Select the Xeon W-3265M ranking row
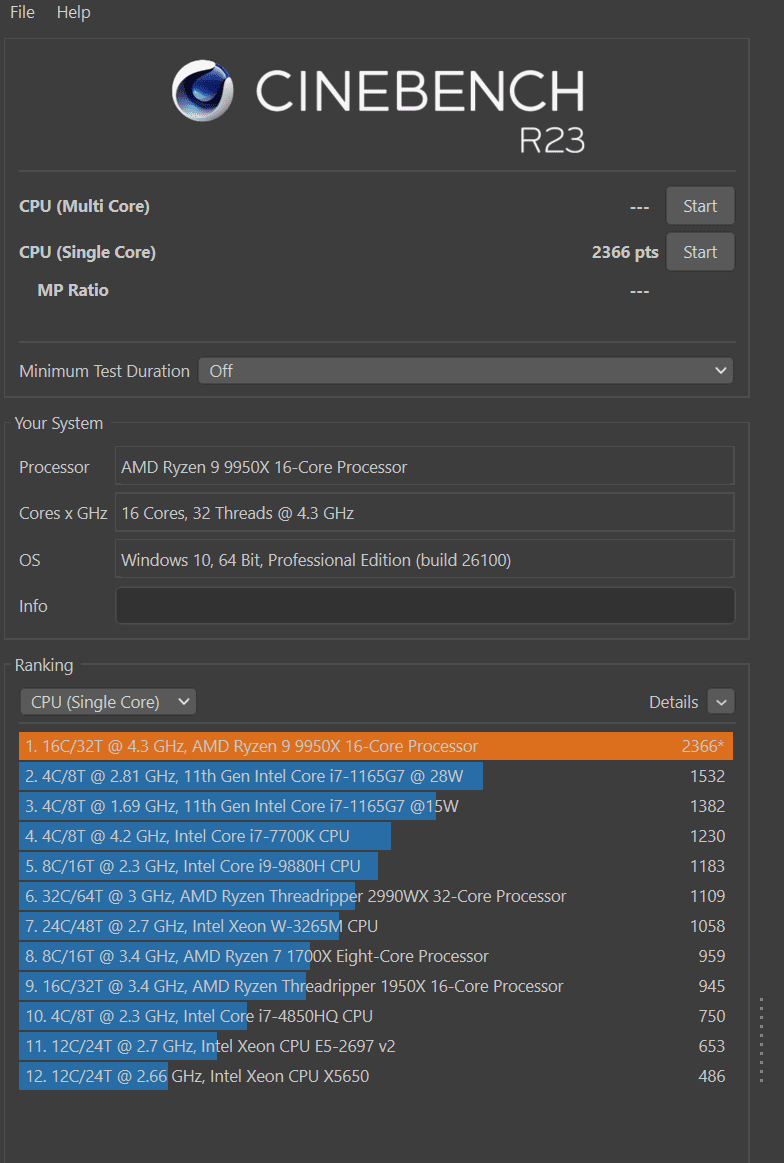 [x=376, y=926]
